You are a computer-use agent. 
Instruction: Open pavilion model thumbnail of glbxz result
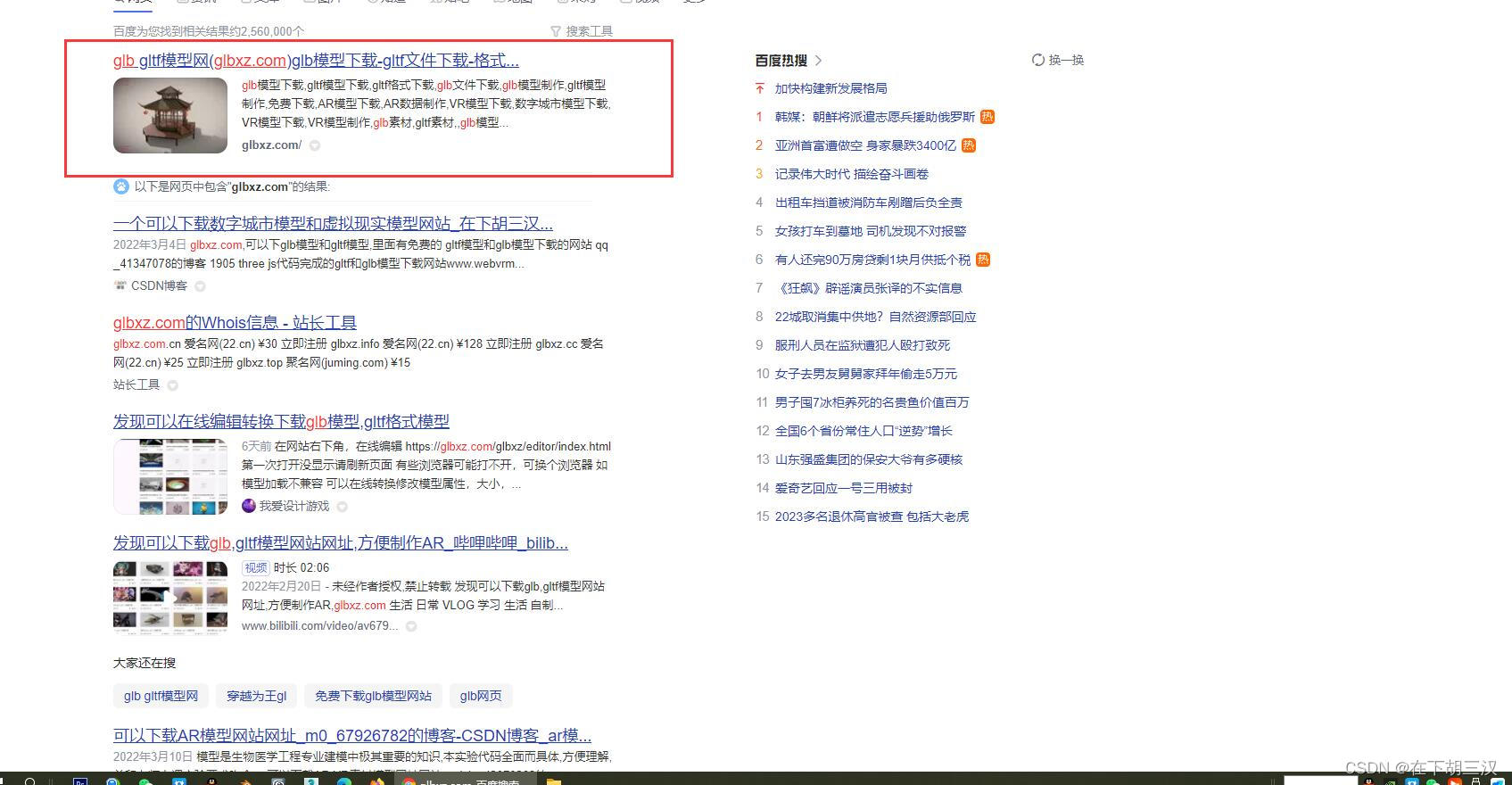click(x=170, y=115)
